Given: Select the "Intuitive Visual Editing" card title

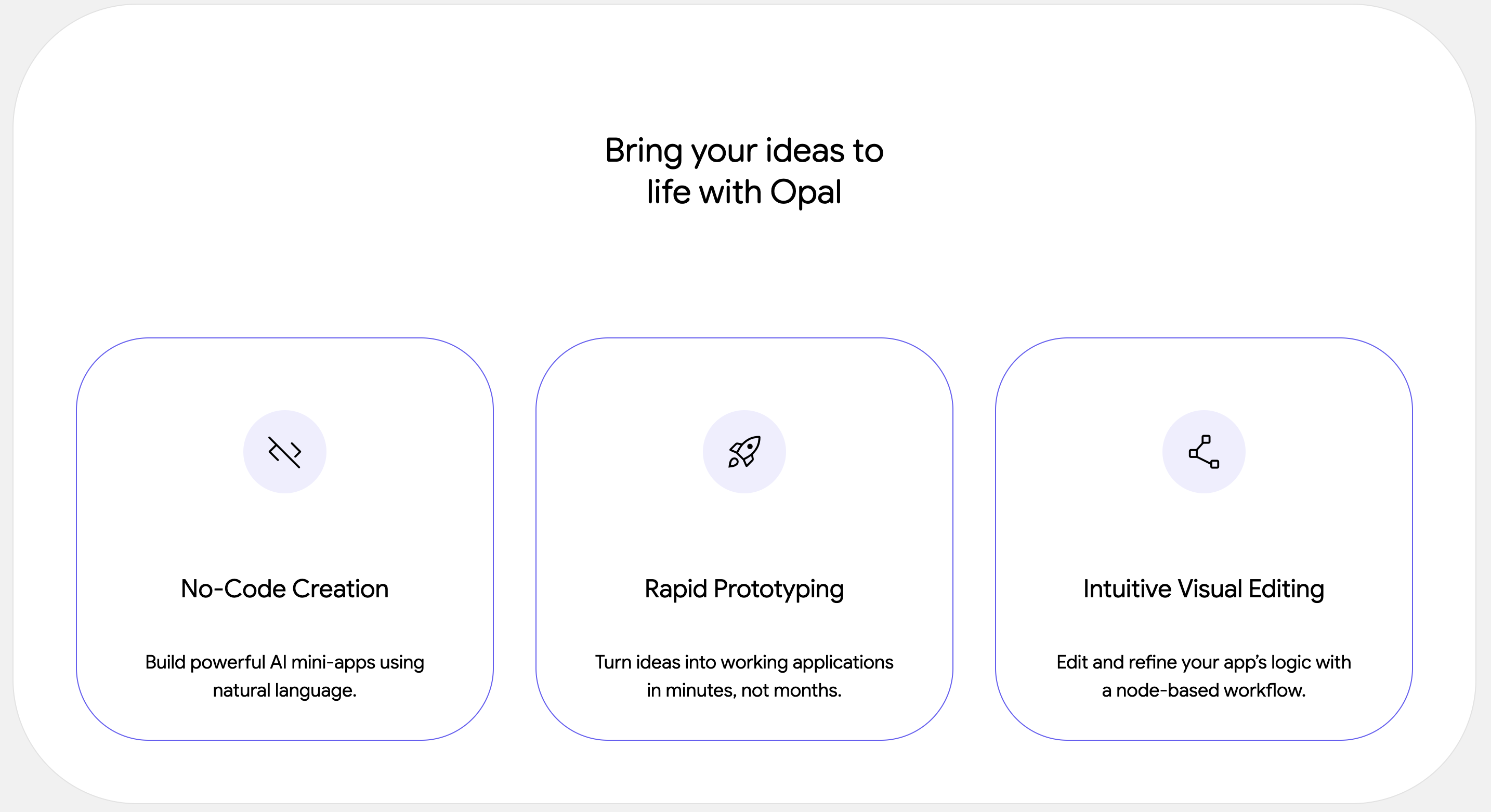Looking at the screenshot, I should point(1204,589).
